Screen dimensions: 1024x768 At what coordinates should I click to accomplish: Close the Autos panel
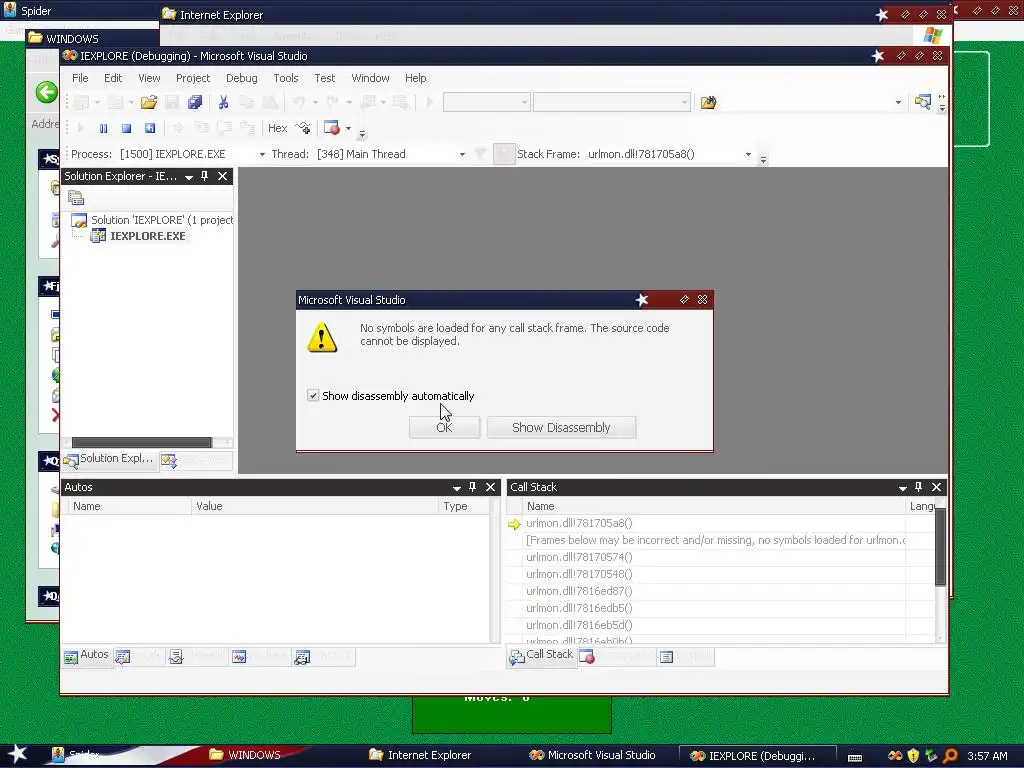pos(490,487)
